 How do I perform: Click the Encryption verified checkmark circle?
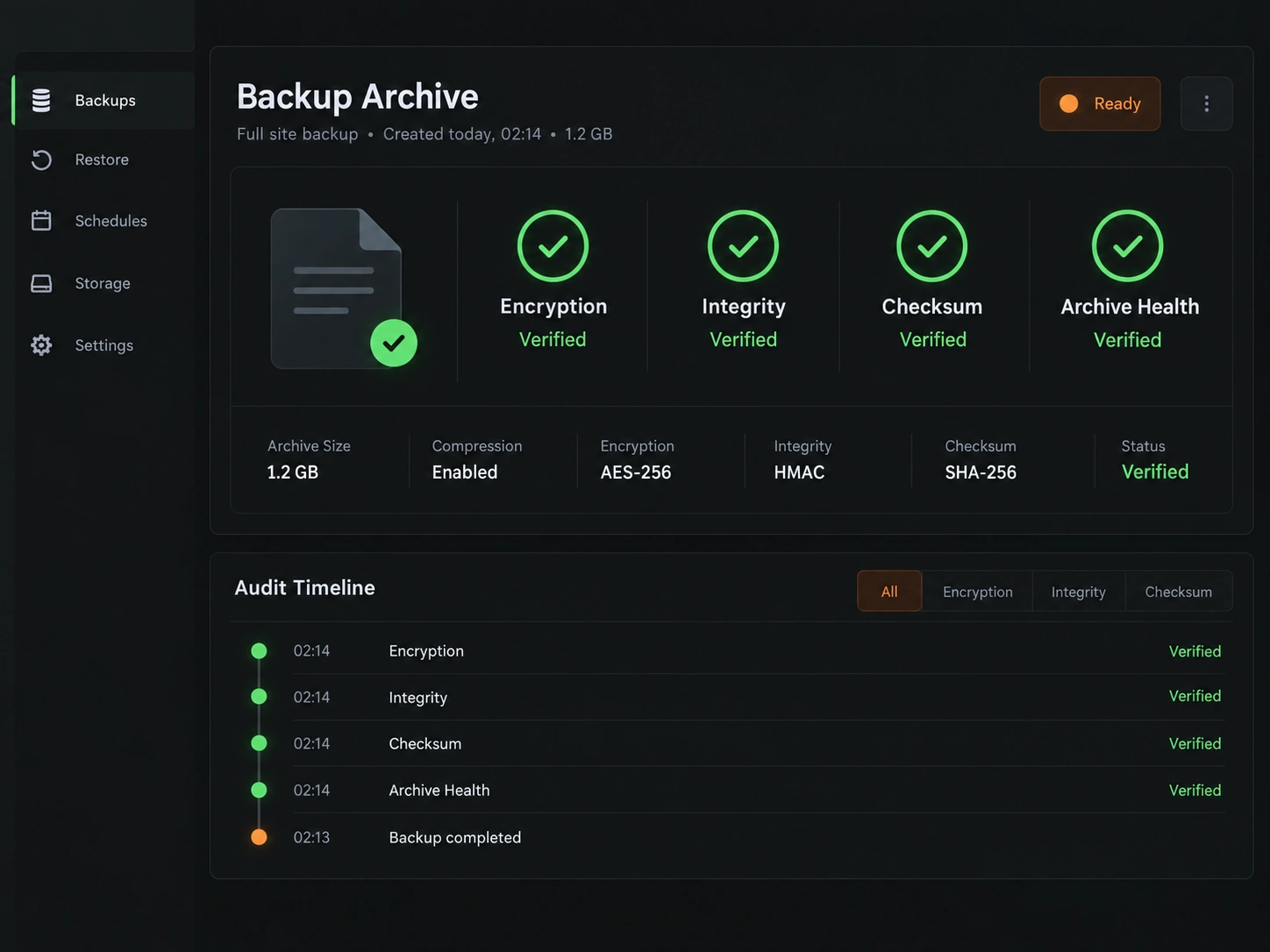(x=553, y=245)
